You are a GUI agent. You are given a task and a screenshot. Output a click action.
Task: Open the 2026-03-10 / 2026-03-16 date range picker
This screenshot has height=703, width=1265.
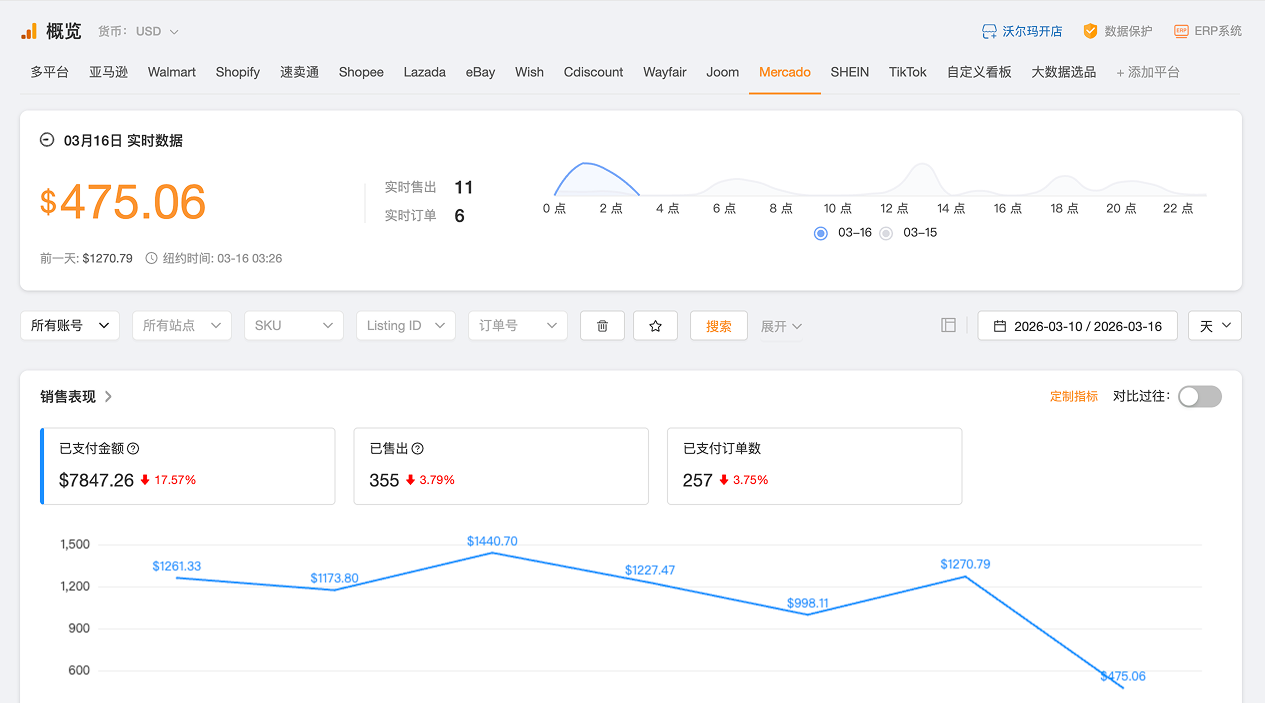1077,326
